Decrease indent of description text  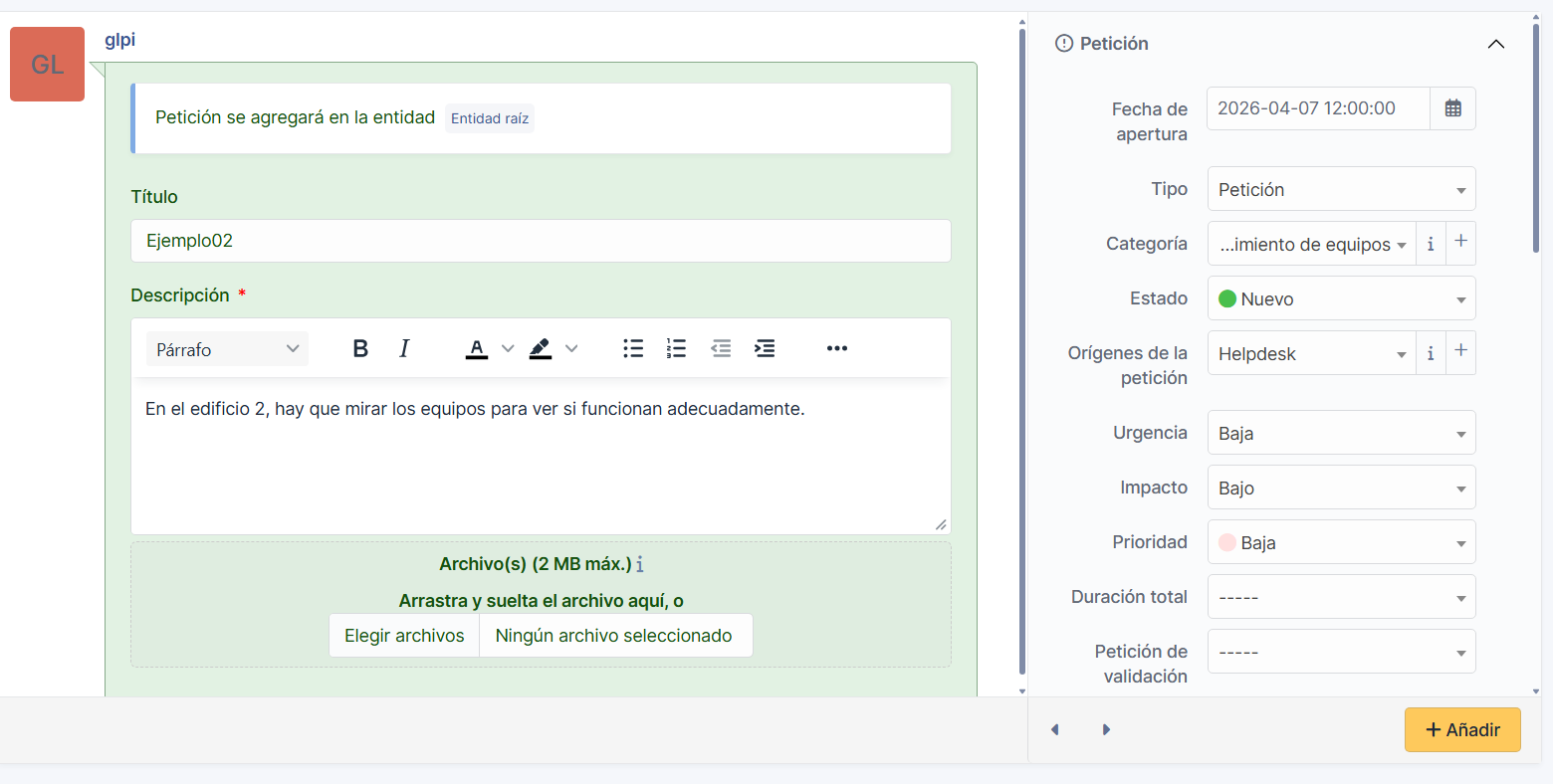tap(721, 349)
